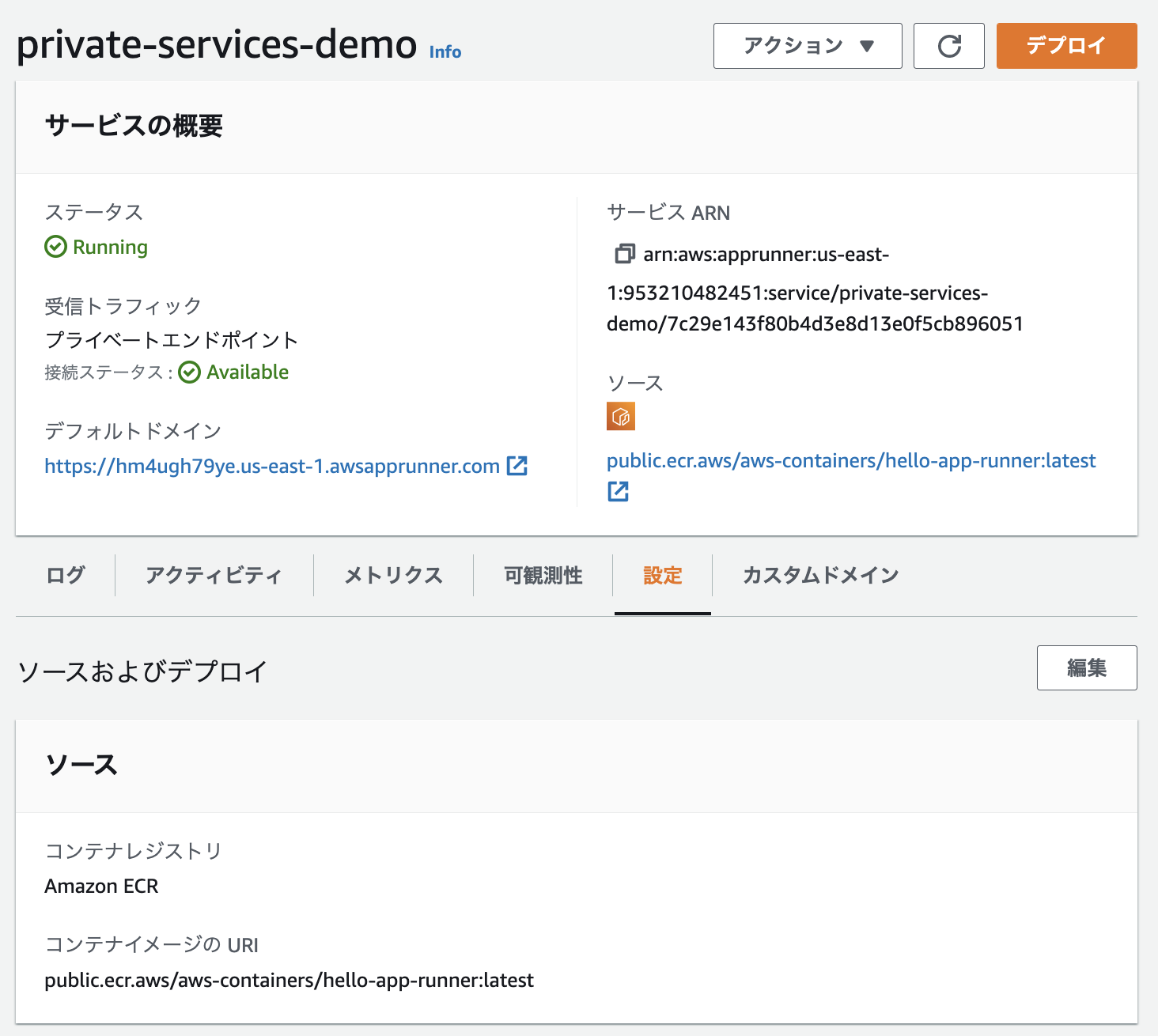Open the アクティビティ tab
Screen dimensions: 1158x1036
tap(214, 575)
